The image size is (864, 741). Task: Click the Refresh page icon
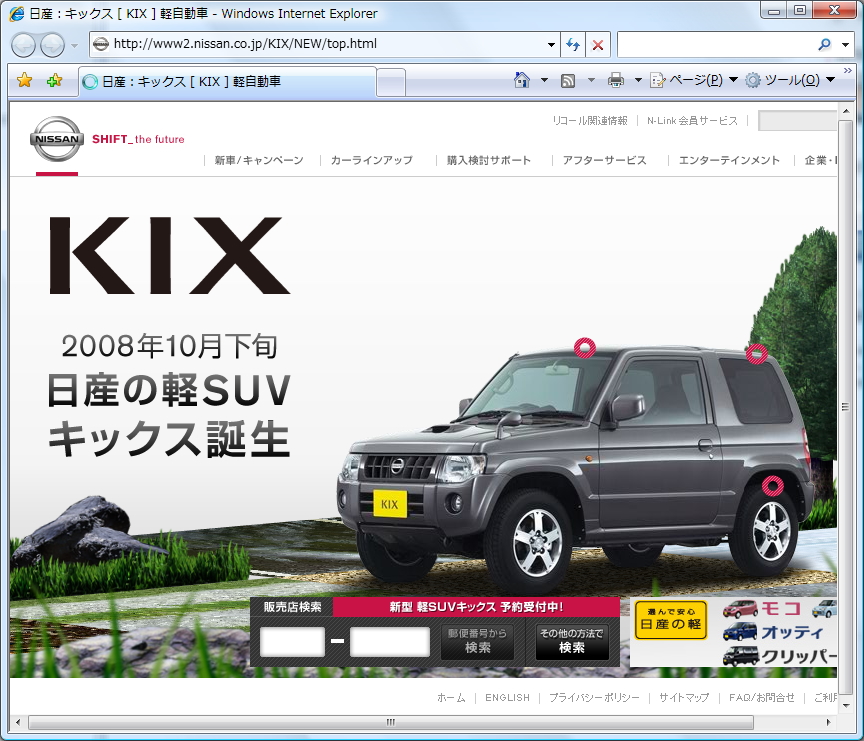[x=573, y=45]
